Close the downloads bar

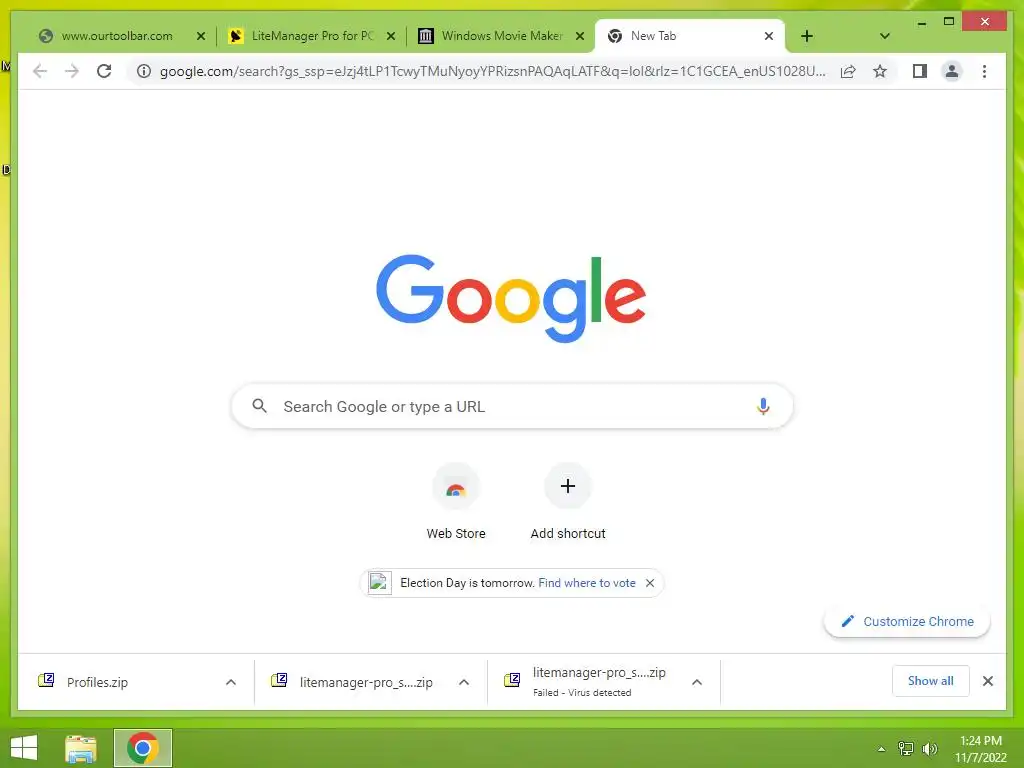point(987,681)
